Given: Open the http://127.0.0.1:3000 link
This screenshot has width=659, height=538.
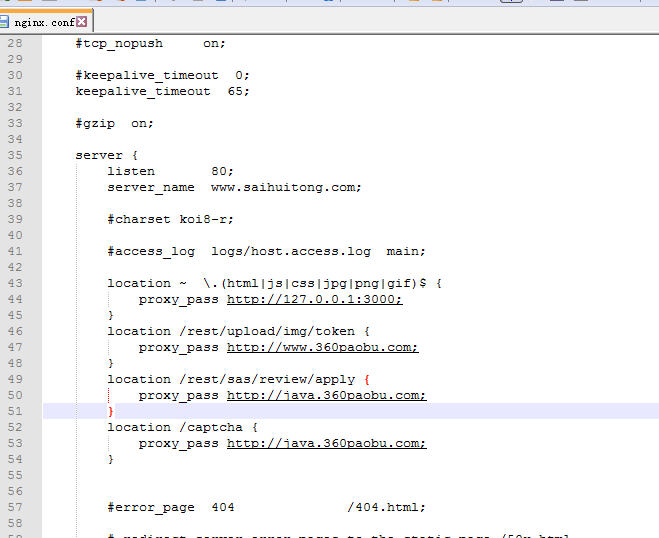Looking at the screenshot, I should (x=314, y=299).
